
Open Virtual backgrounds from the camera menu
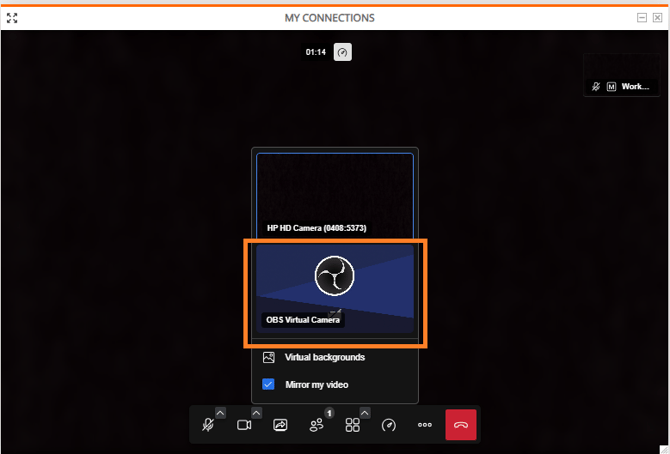(324, 357)
